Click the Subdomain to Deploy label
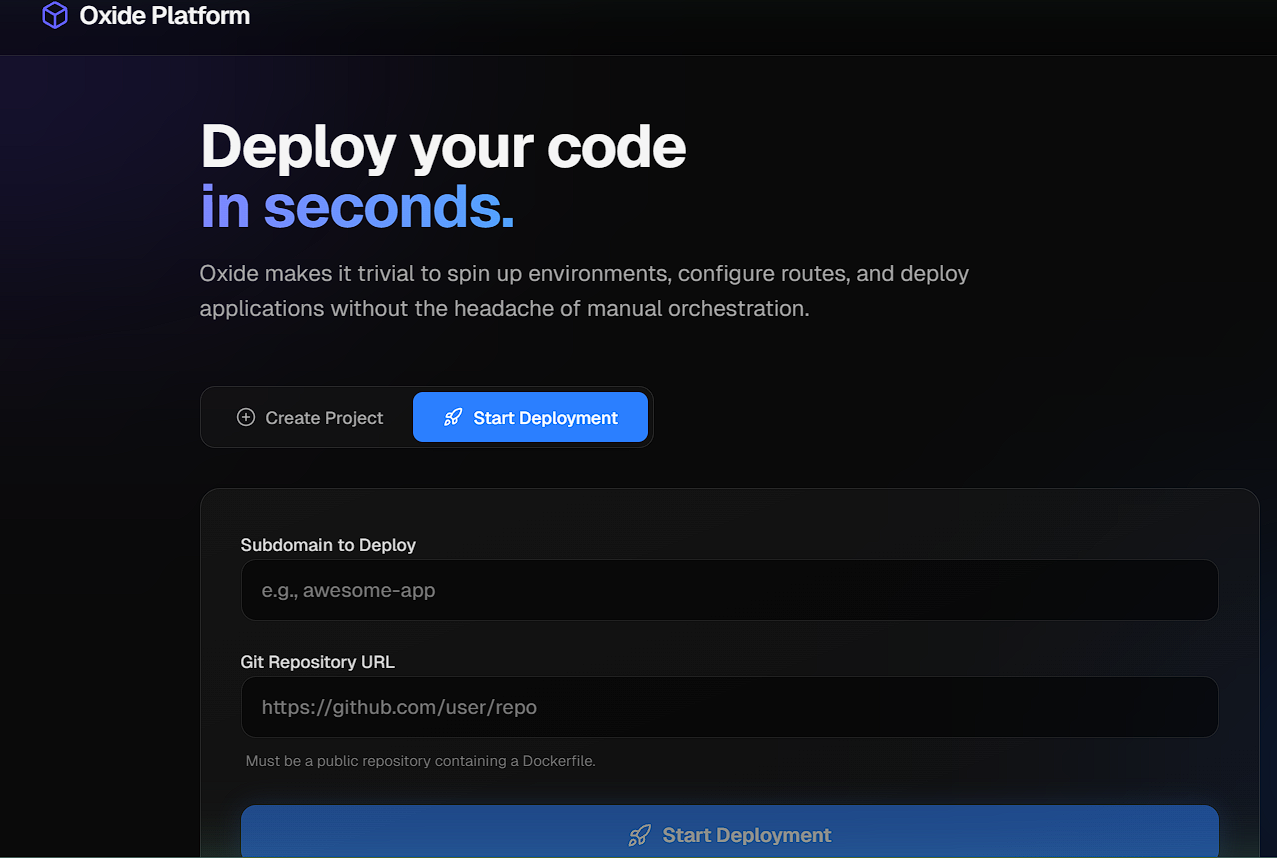 (x=328, y=545)
